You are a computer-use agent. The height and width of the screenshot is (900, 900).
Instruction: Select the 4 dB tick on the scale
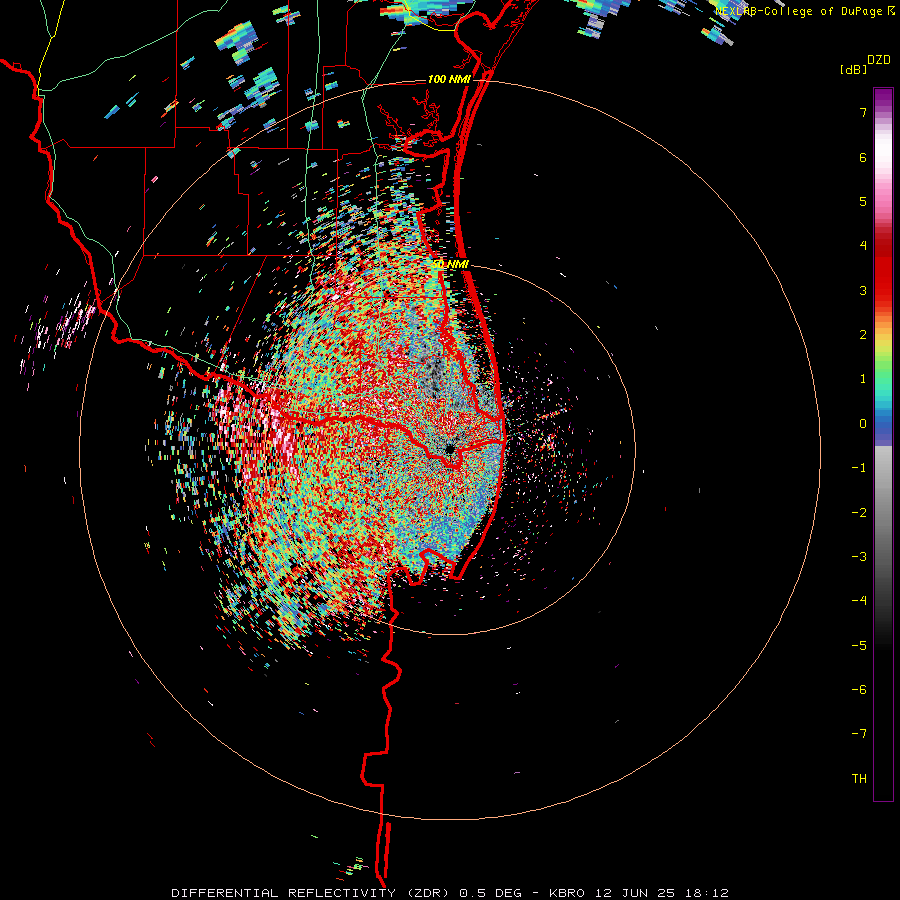coord(863,246)
